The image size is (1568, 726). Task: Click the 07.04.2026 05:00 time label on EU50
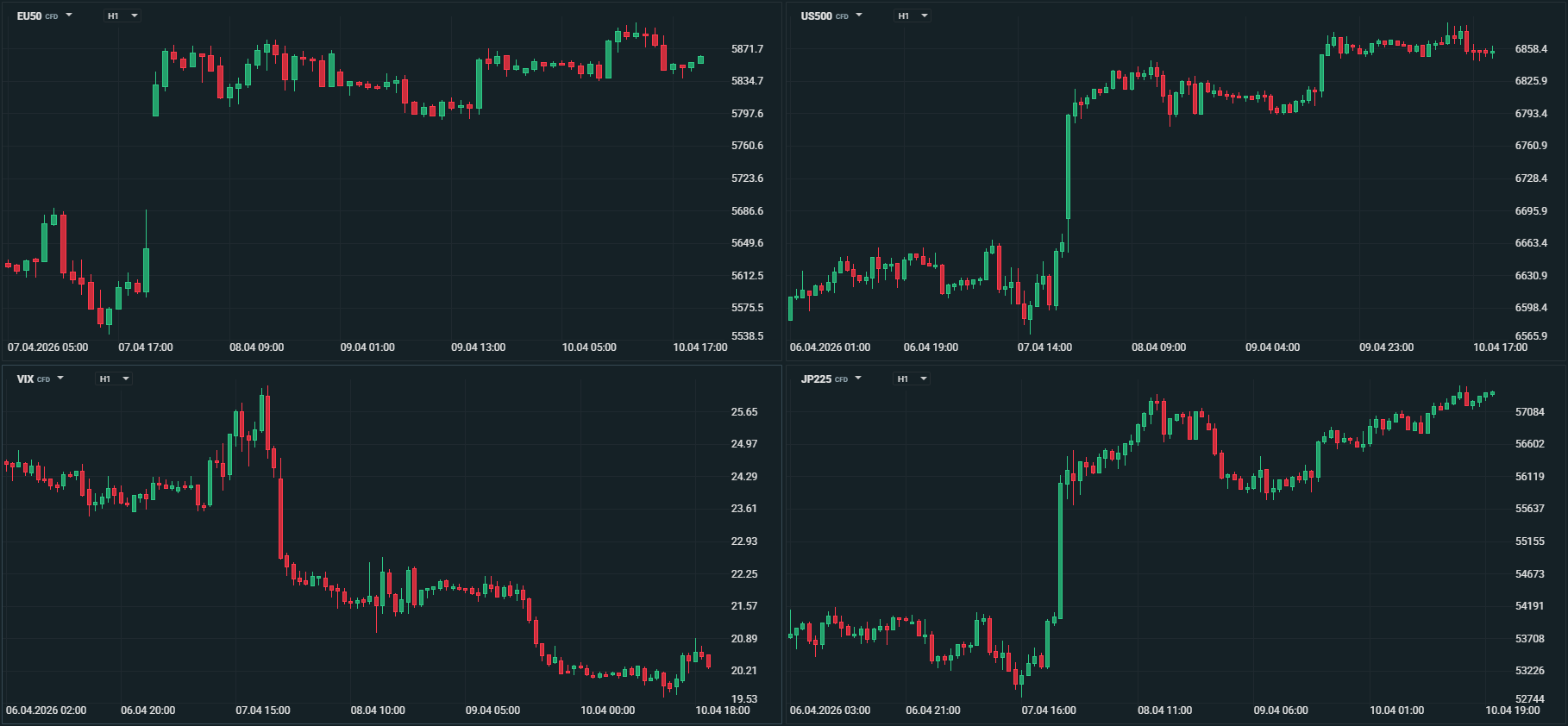point(47,347)
